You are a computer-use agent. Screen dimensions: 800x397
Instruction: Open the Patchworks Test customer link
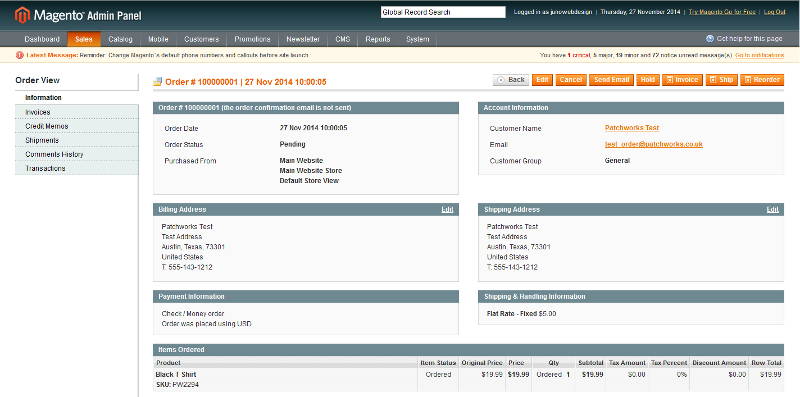(632, 128)
